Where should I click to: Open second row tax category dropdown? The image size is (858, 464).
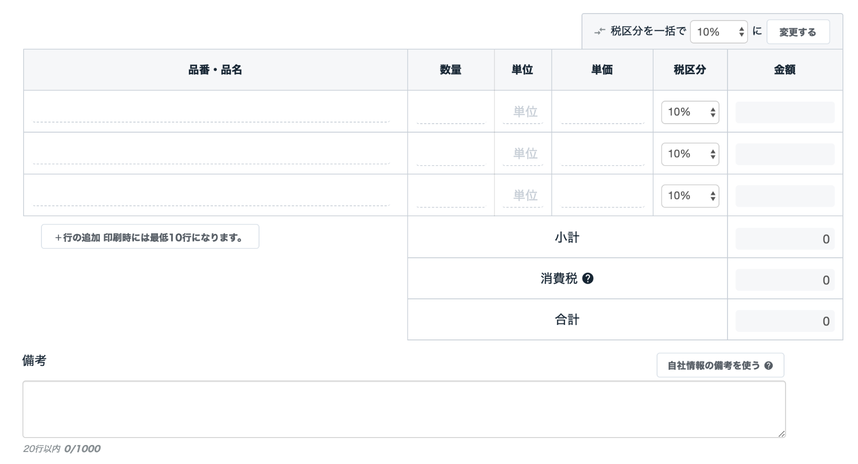[x=689, y=154]
